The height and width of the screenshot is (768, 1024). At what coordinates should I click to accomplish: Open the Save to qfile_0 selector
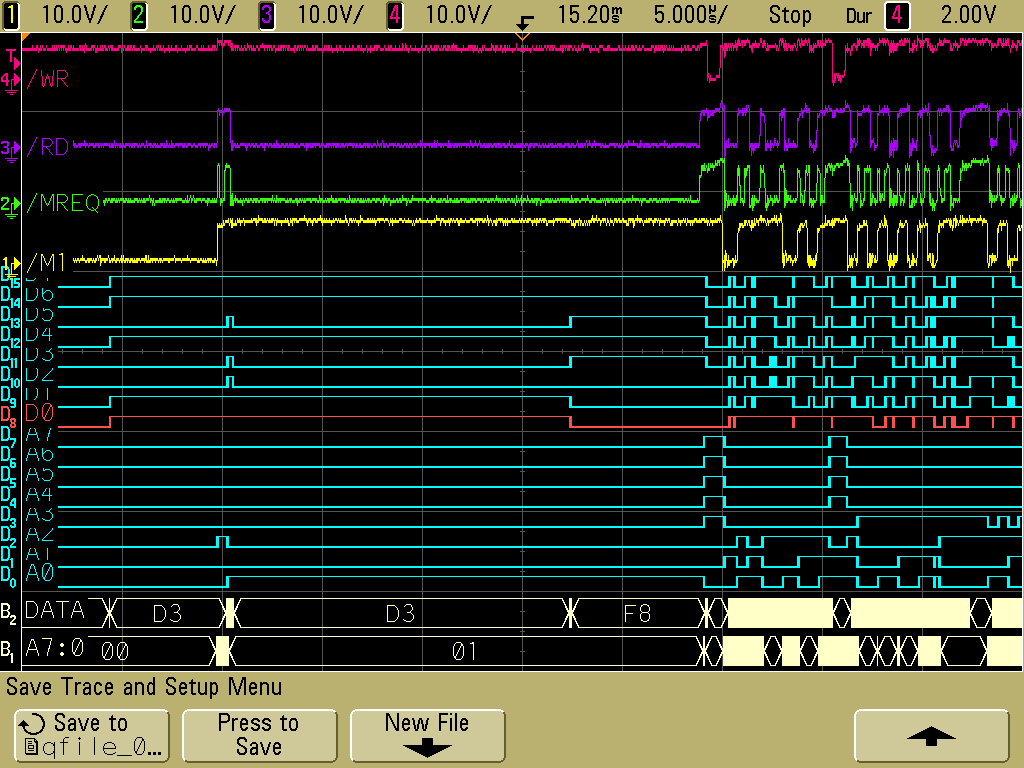coord(91,735)
